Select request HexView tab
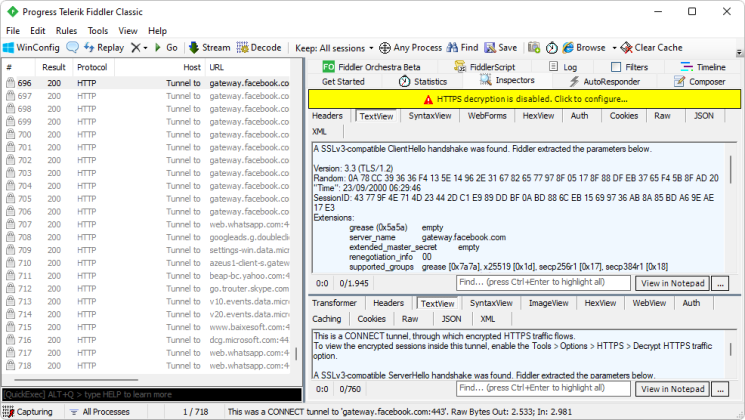Viewport: 745px width, 420px height. click(x=538, y=115)
